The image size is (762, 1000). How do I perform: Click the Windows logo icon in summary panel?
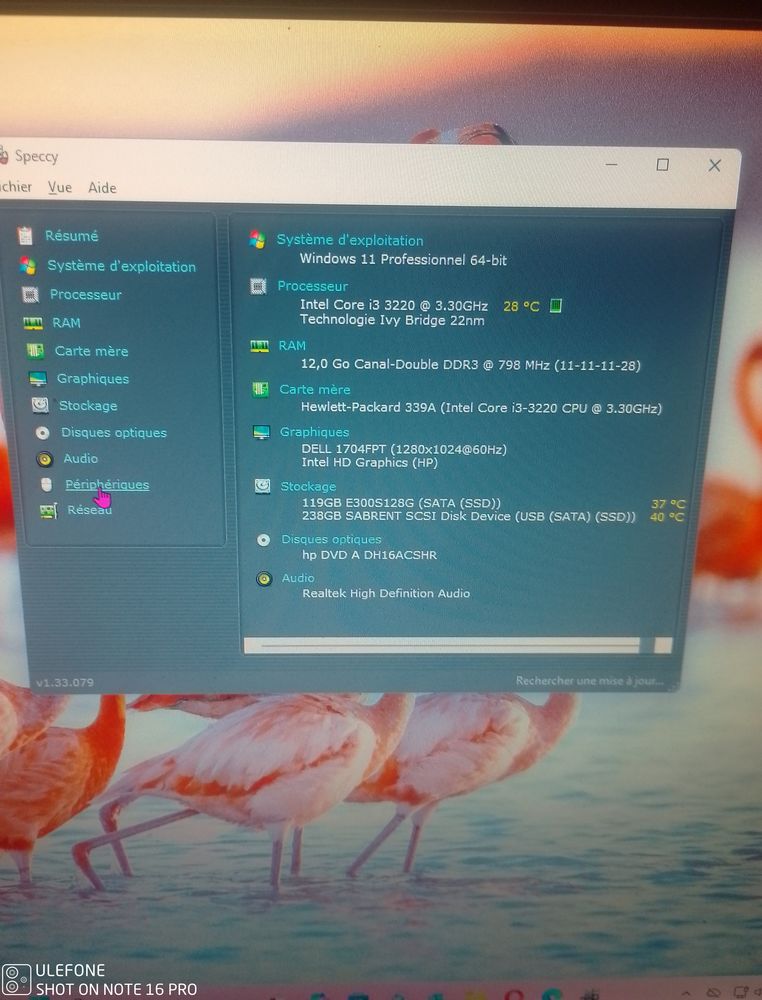click(257, 240)
